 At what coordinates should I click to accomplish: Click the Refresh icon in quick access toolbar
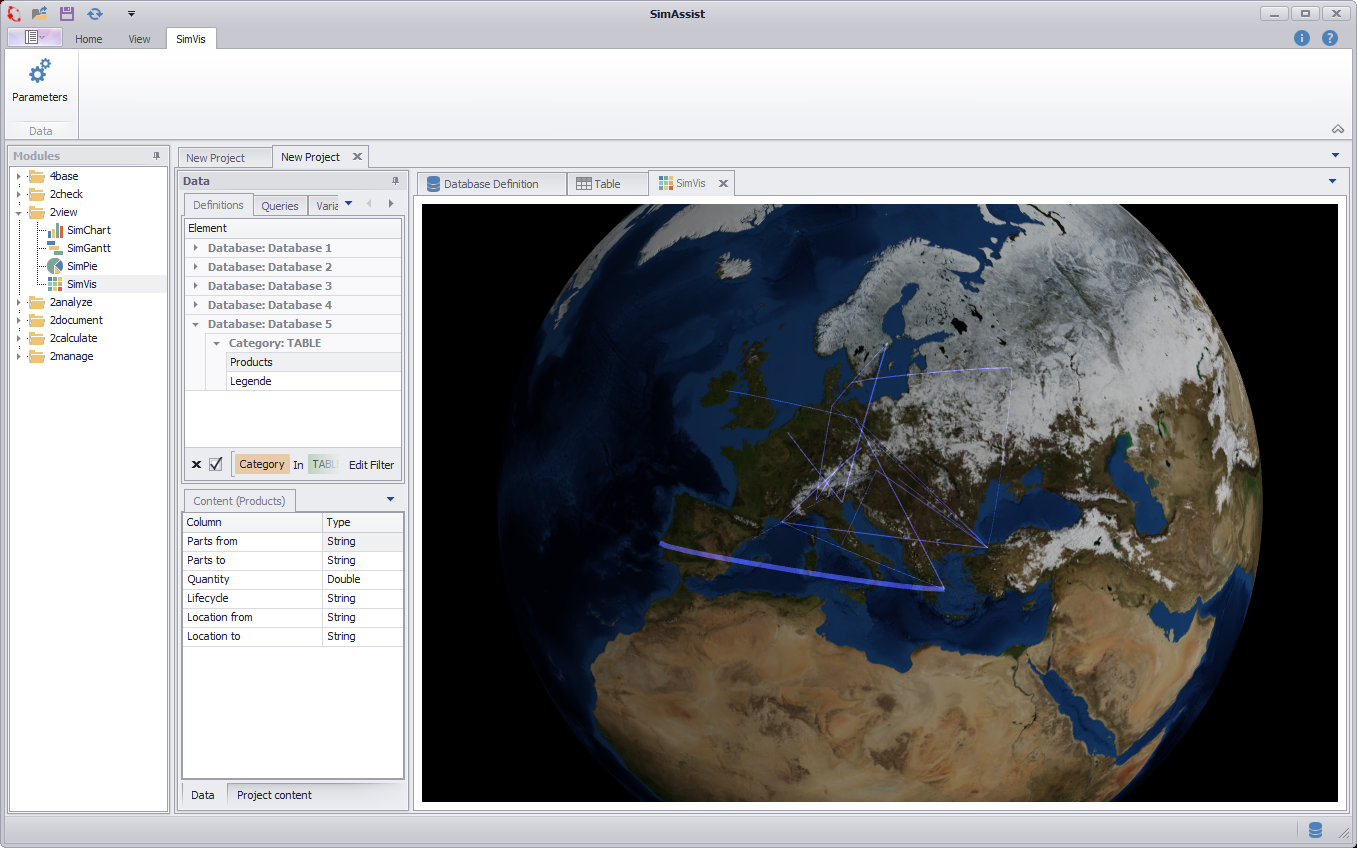(x=94, y=13)
